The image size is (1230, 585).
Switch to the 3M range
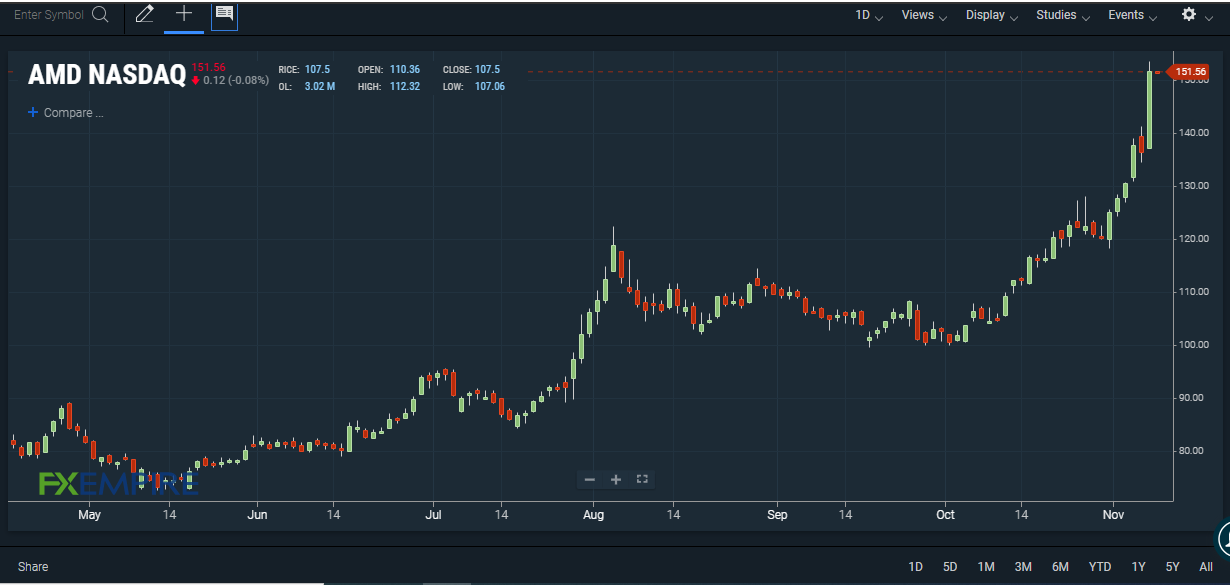(x=1023, y=567)
